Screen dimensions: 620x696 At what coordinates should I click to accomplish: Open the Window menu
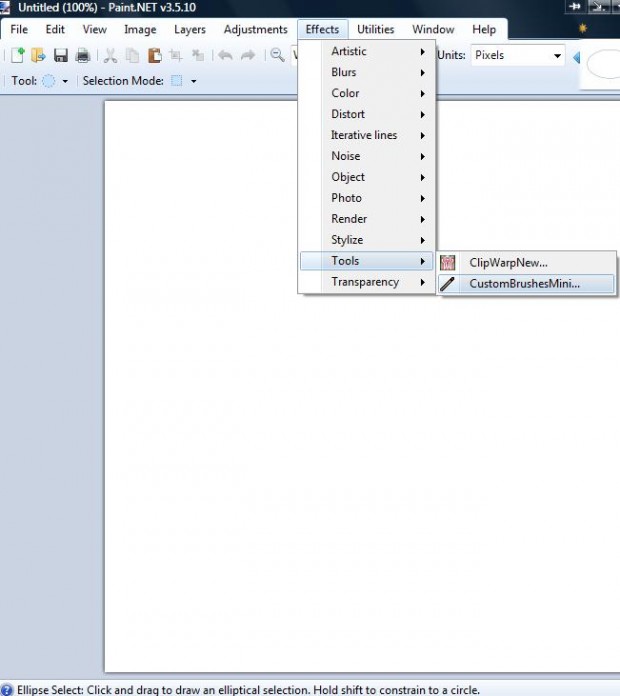click(x=433, y=29)
